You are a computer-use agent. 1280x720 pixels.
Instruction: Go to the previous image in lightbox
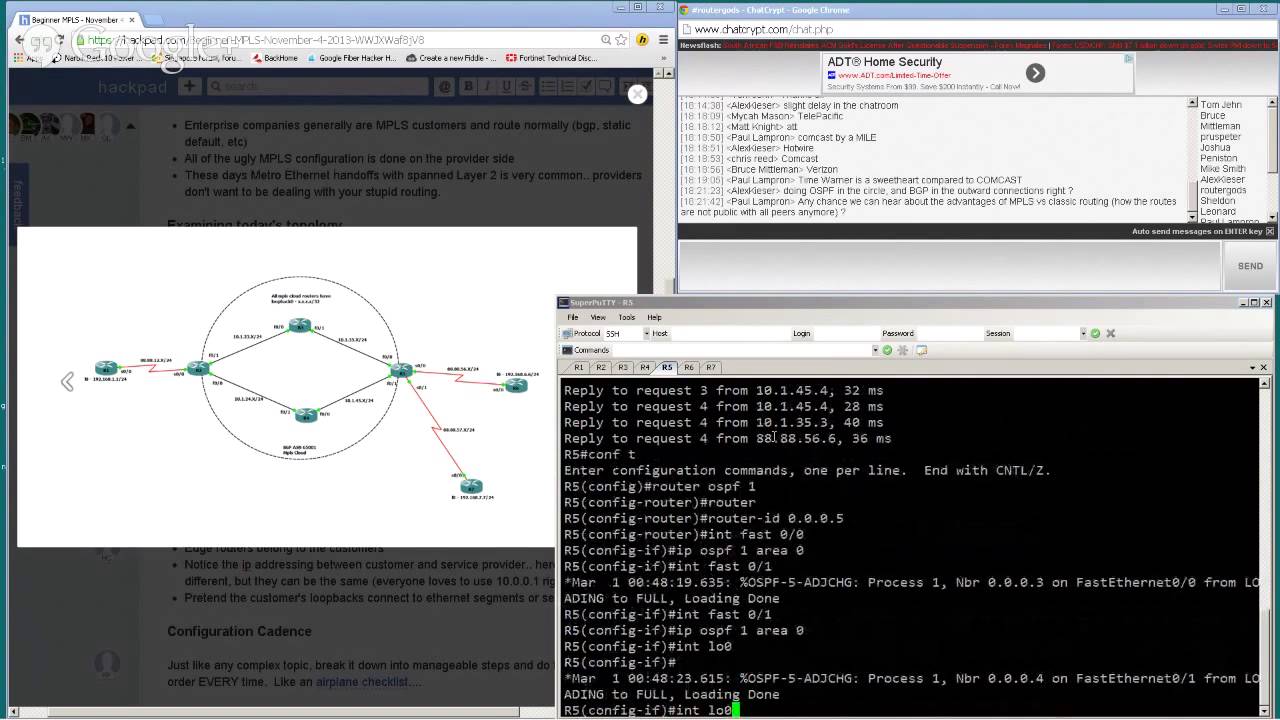tap(67, 381)
